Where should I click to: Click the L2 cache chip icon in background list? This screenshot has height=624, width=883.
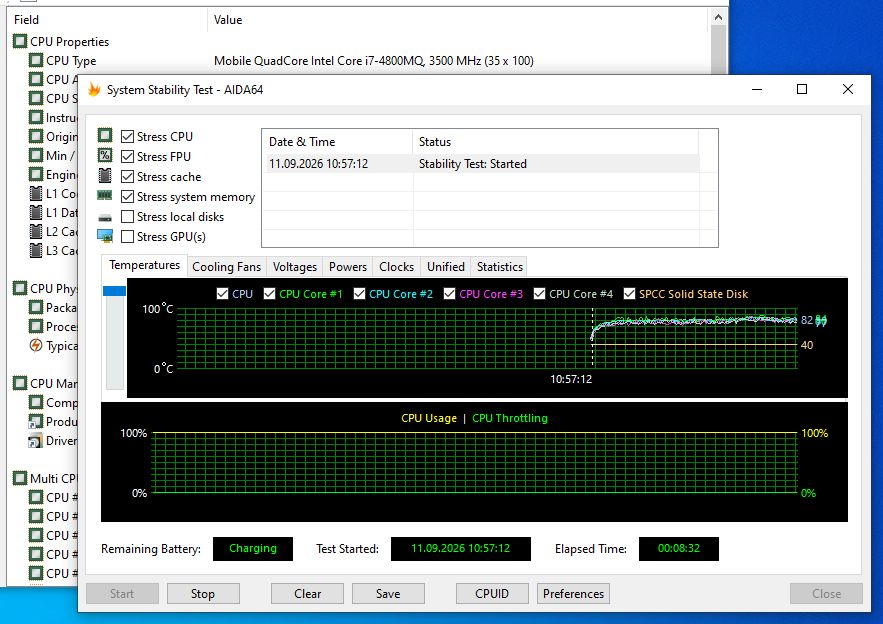point(36,231)
